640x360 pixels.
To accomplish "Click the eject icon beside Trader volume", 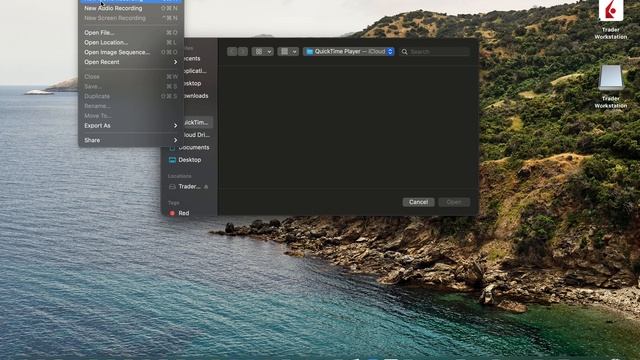I will (206, 187).
